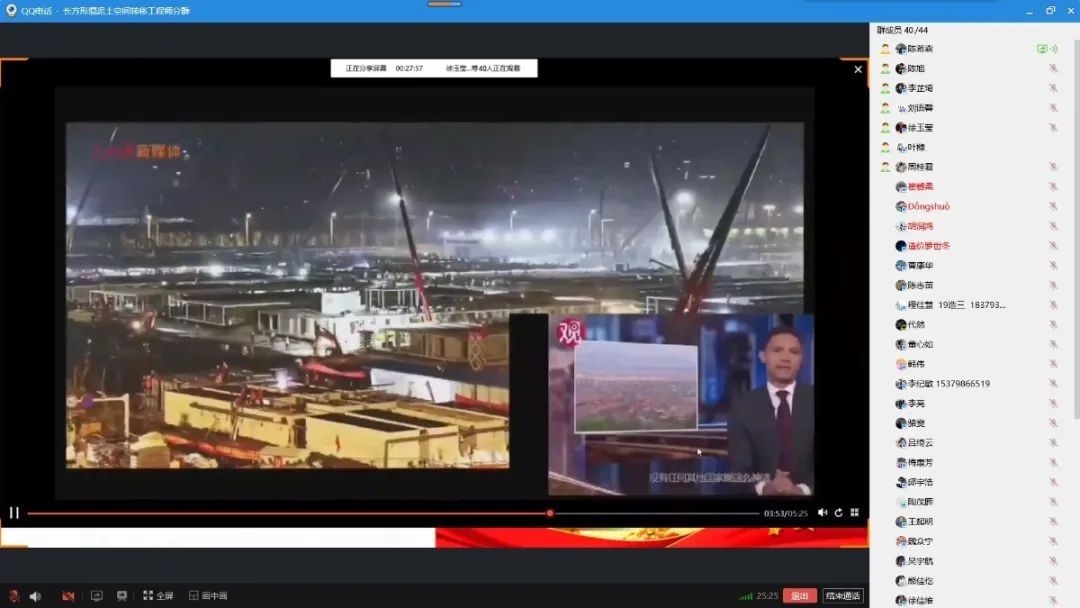
Task: Seek using the video progress bar knob
Action: coord(550,513)
